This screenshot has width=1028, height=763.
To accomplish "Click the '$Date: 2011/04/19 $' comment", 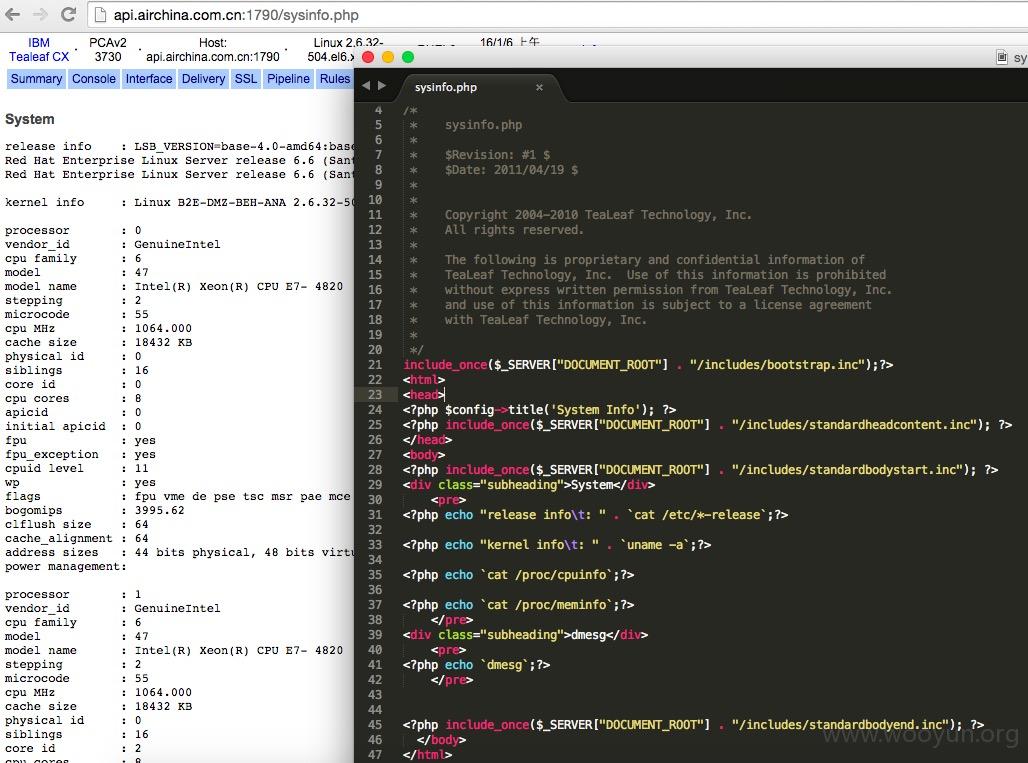I will tap(511, 170).
